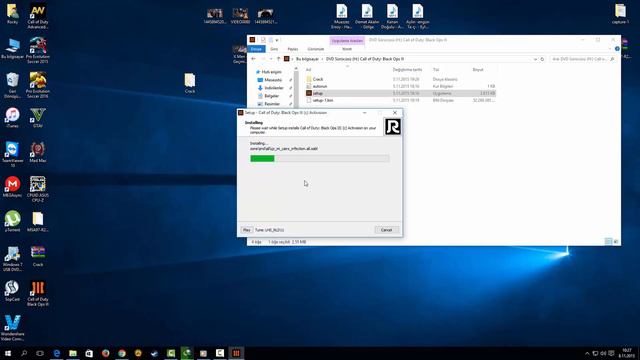Screen dimensions: 640x360
Task: Open the Giriş ribbon tab
Action: (274, 49)
